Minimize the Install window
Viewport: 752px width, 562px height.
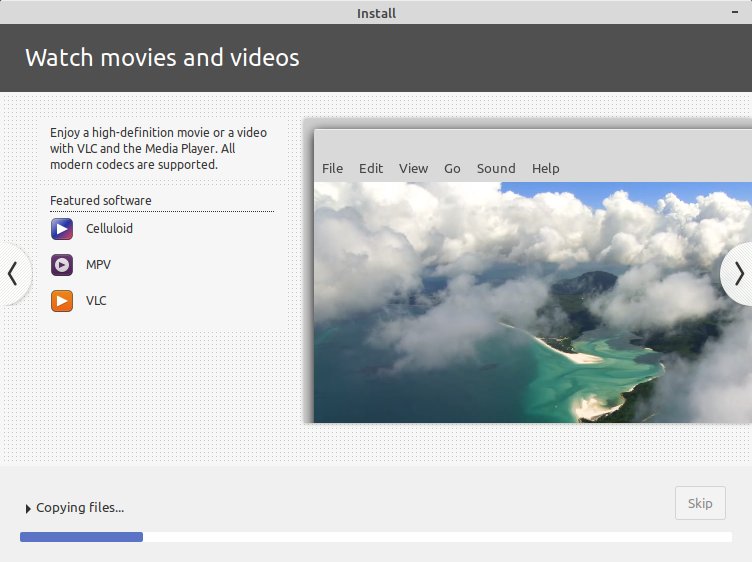tap(738, 12)
